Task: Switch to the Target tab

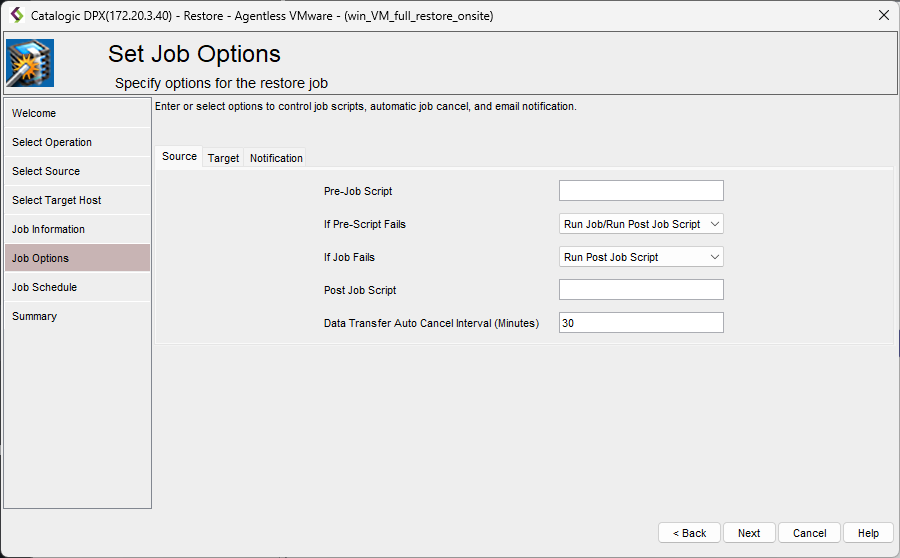Action: pos(223,158)
